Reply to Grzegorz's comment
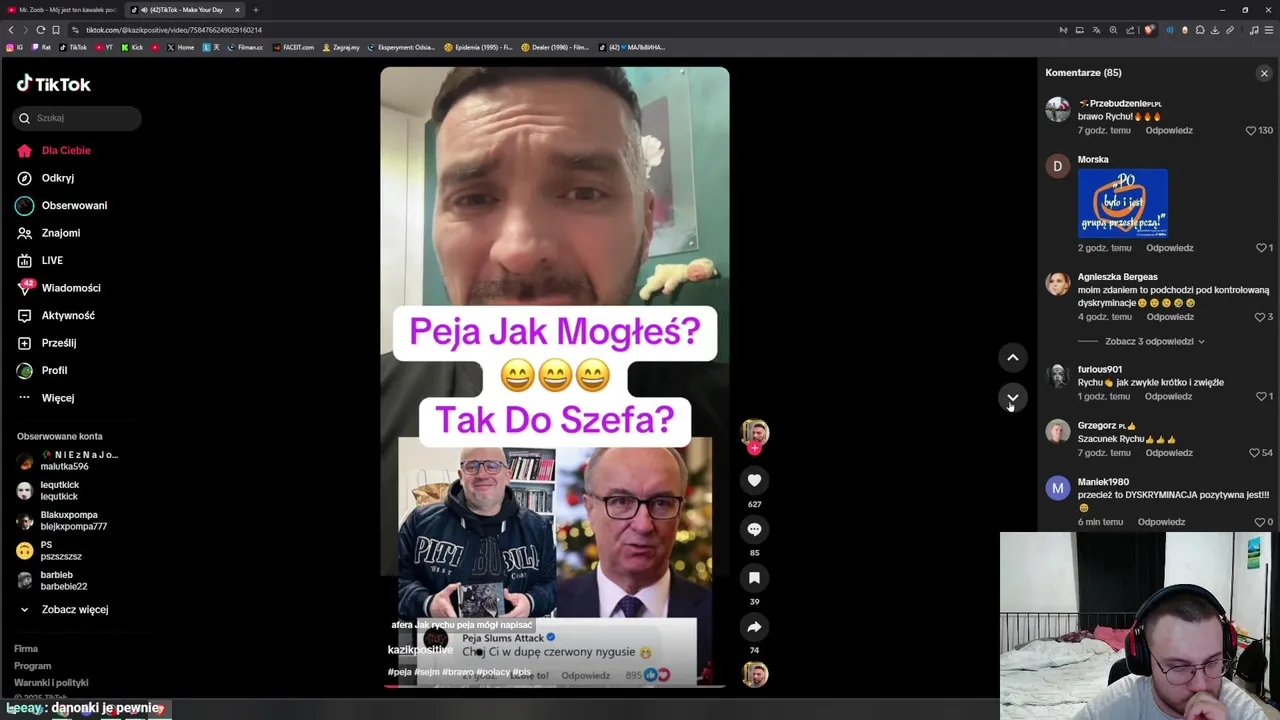Viewport: 1280px width, 720px height. (1169, 453)
